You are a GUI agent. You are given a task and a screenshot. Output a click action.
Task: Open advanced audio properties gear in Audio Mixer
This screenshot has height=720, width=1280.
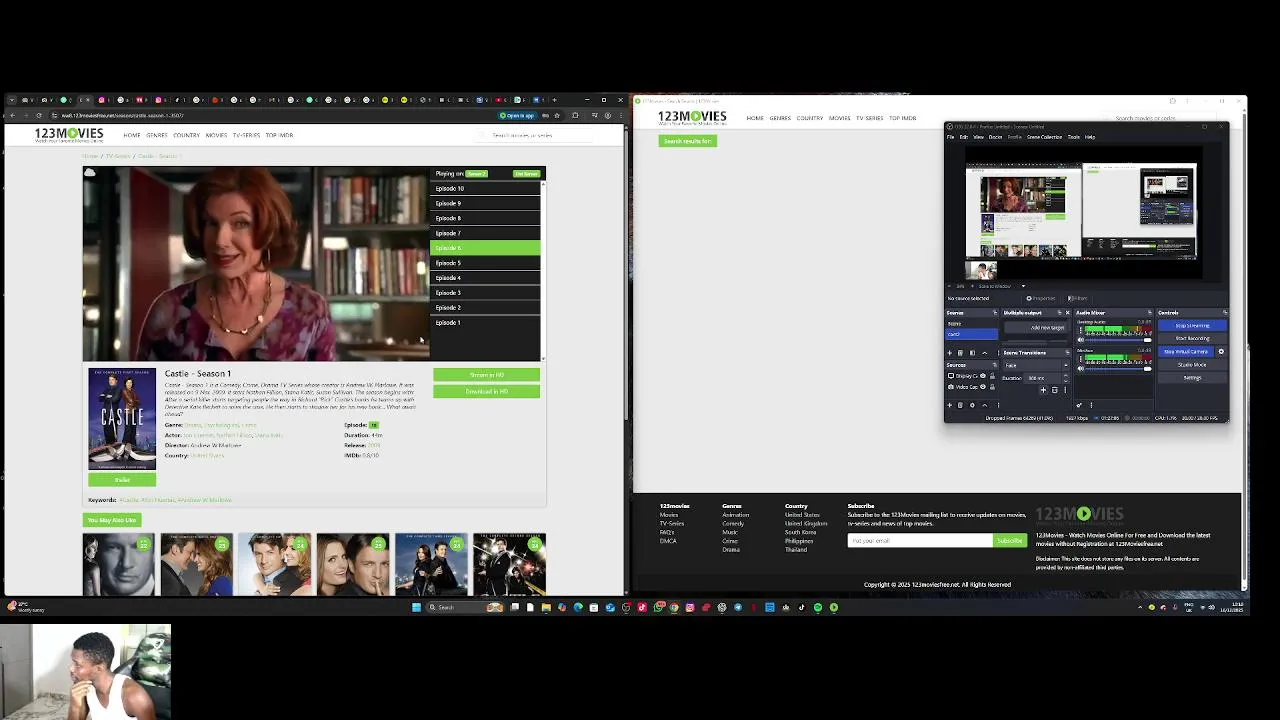pyautogui.click(x=1079, y=405)
